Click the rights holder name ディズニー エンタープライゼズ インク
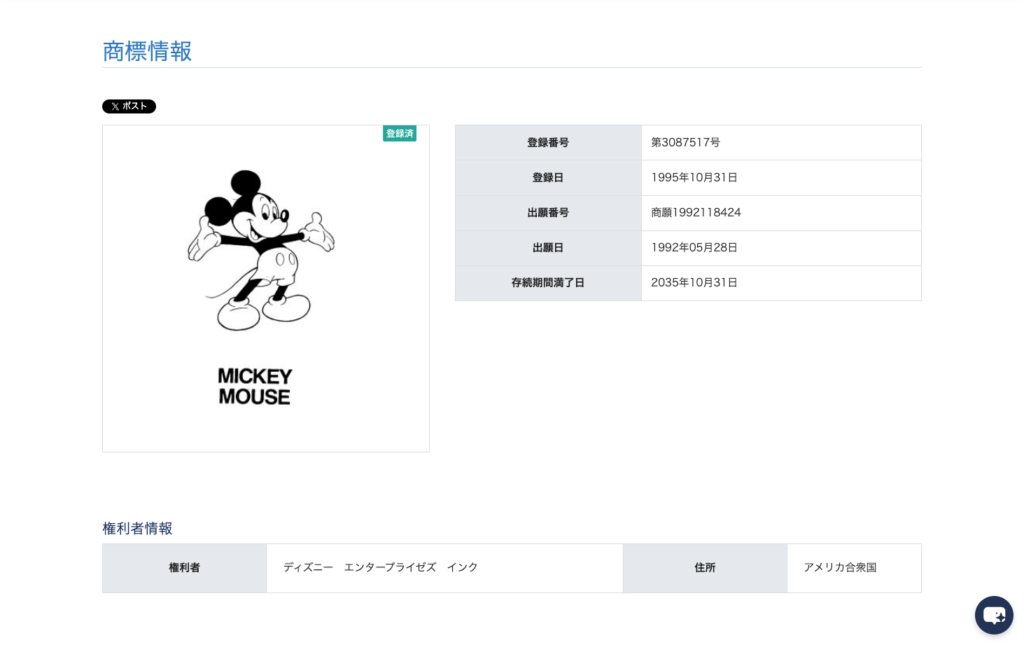 (x=380, y=568)
